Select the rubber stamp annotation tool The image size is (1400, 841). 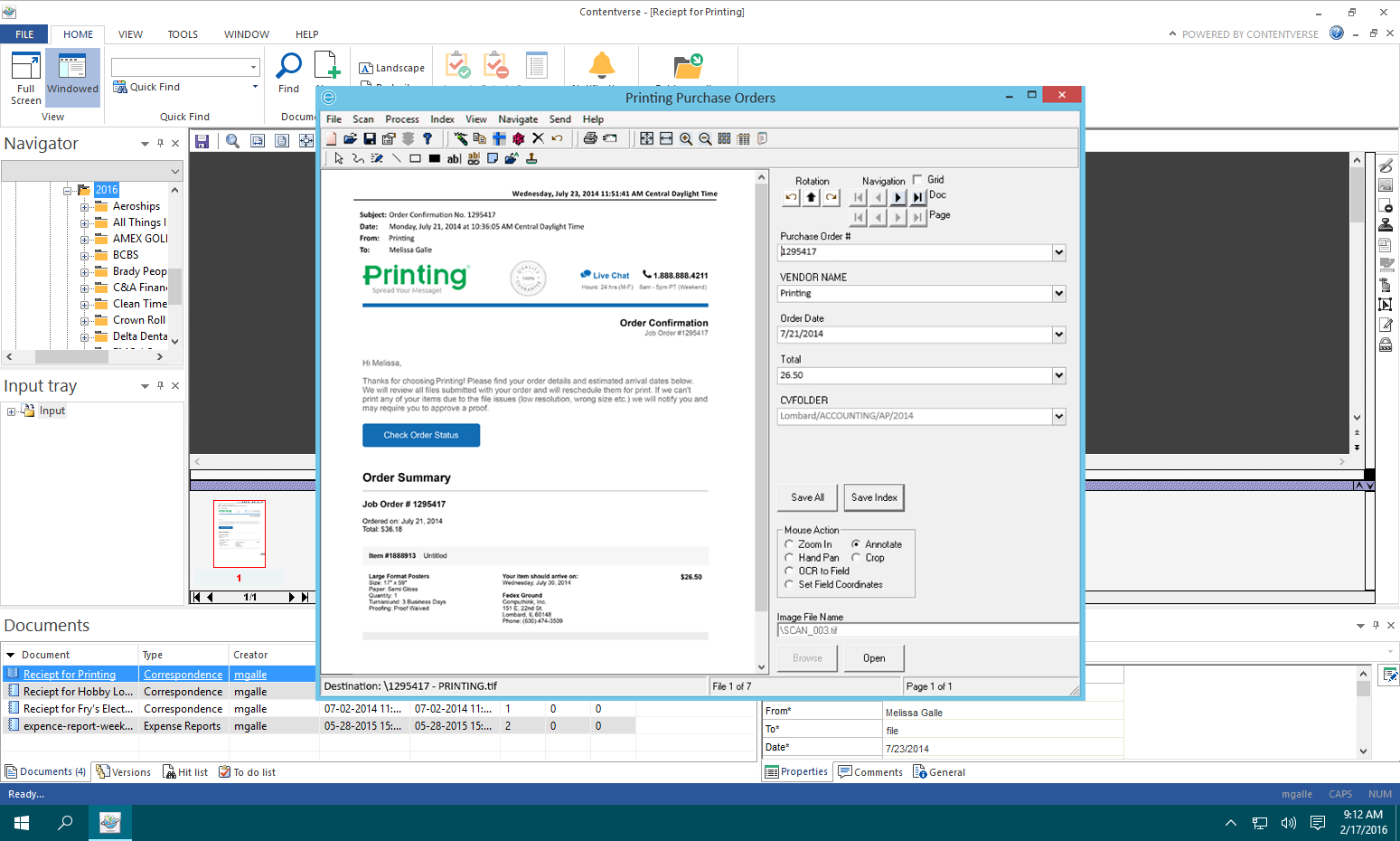[x=531, y=158]
